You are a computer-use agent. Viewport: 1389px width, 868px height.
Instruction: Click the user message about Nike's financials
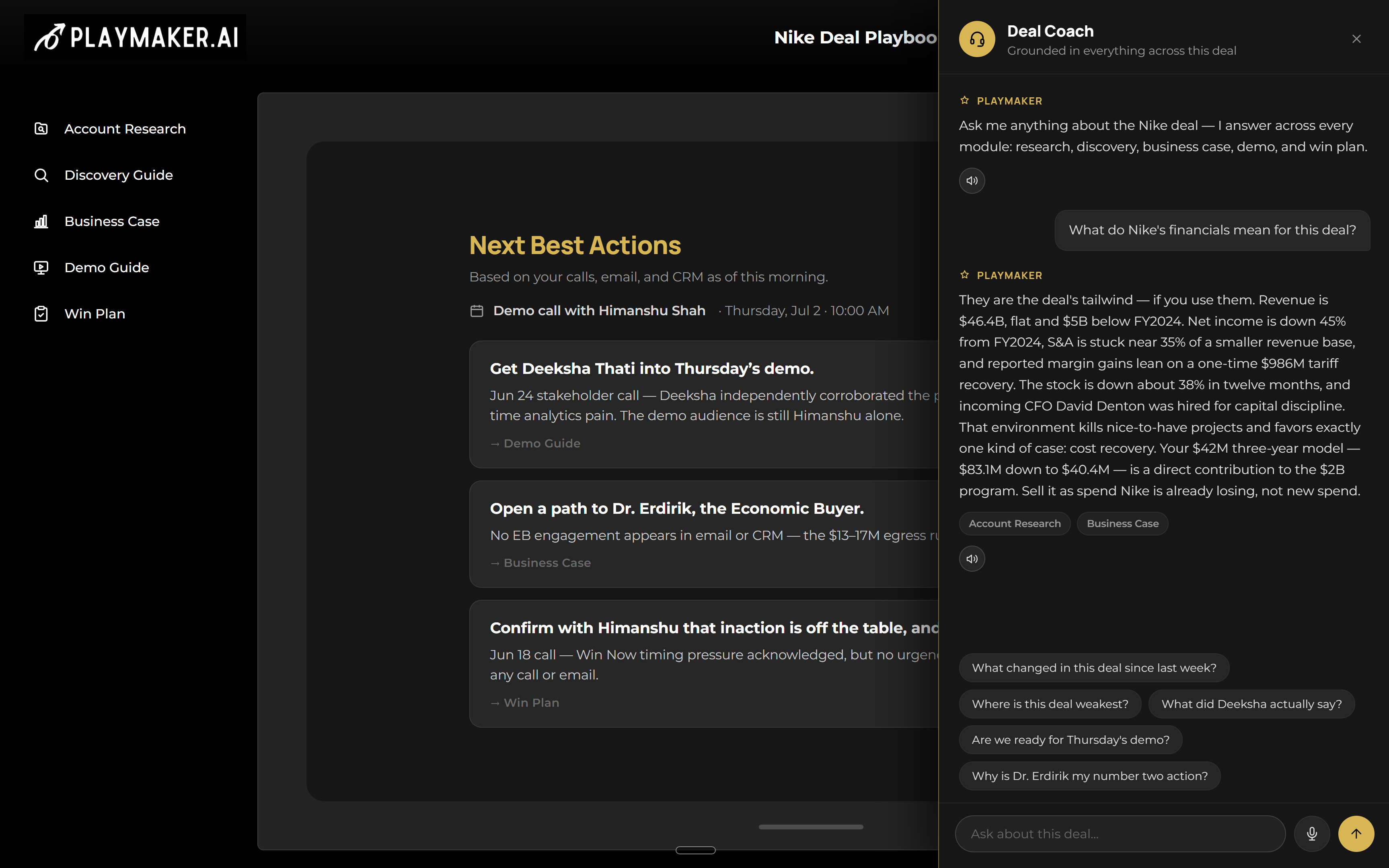[x=1212, y=230]
